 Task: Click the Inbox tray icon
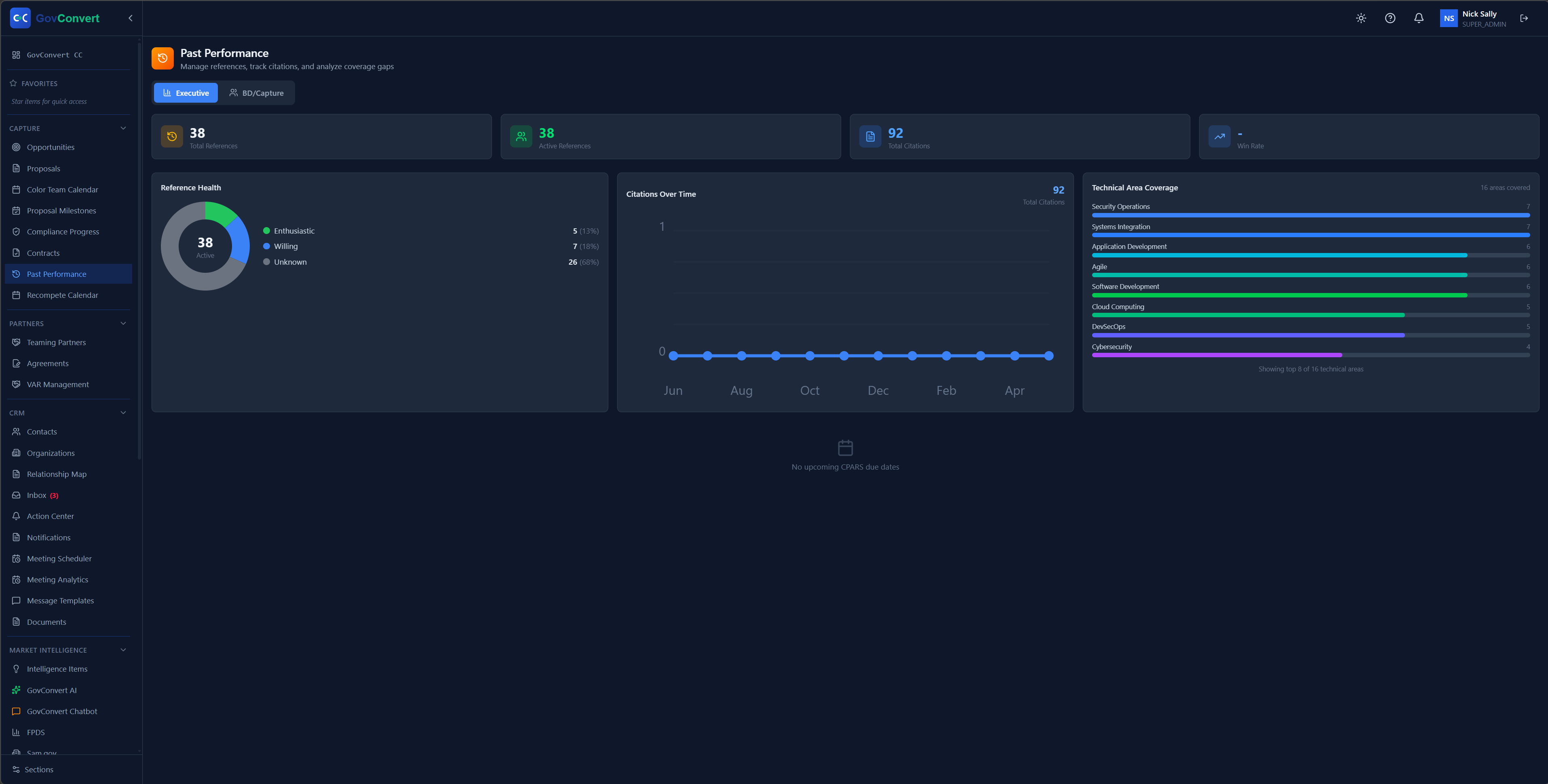coord(16,495)
